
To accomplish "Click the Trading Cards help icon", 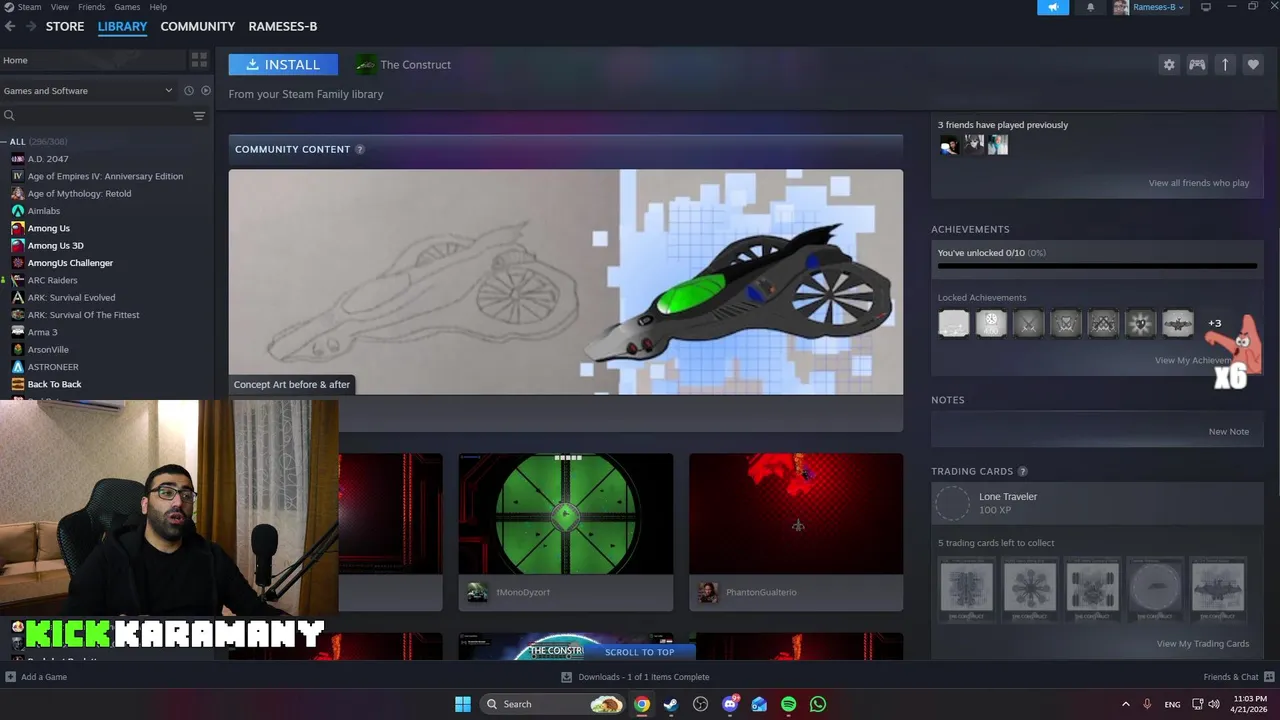I will (x=1022, y=471).
